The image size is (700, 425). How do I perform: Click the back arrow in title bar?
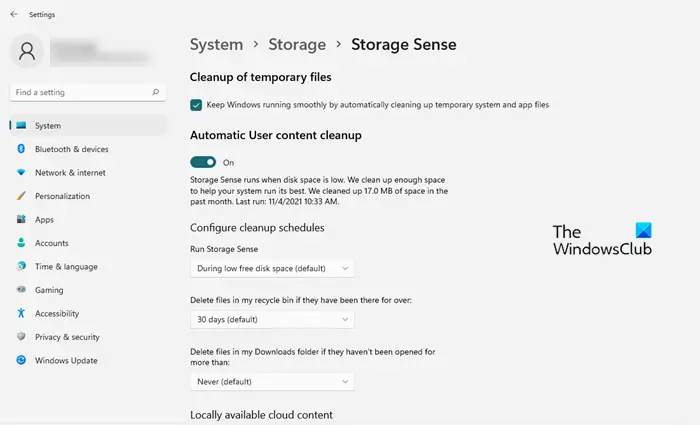click(13, 15)
